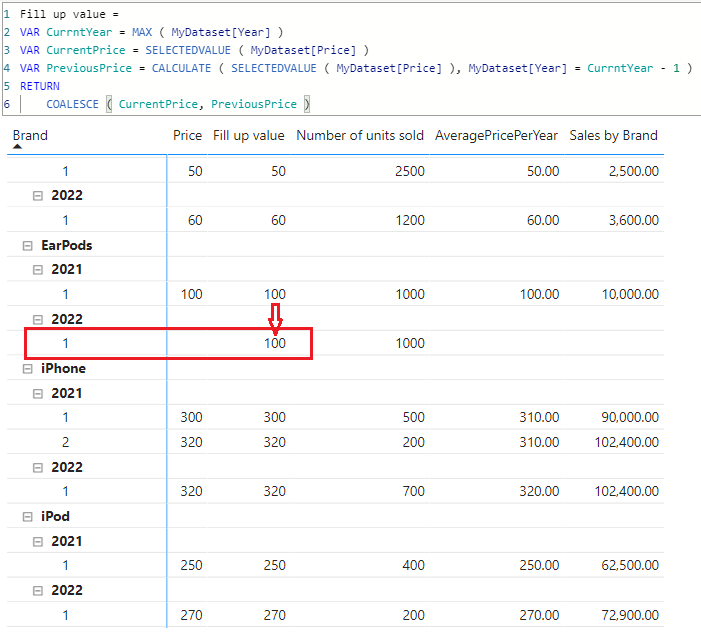Click the Sales by Brand value 62,500.00
Screen dimensions: 701x640
coord(630,565)
